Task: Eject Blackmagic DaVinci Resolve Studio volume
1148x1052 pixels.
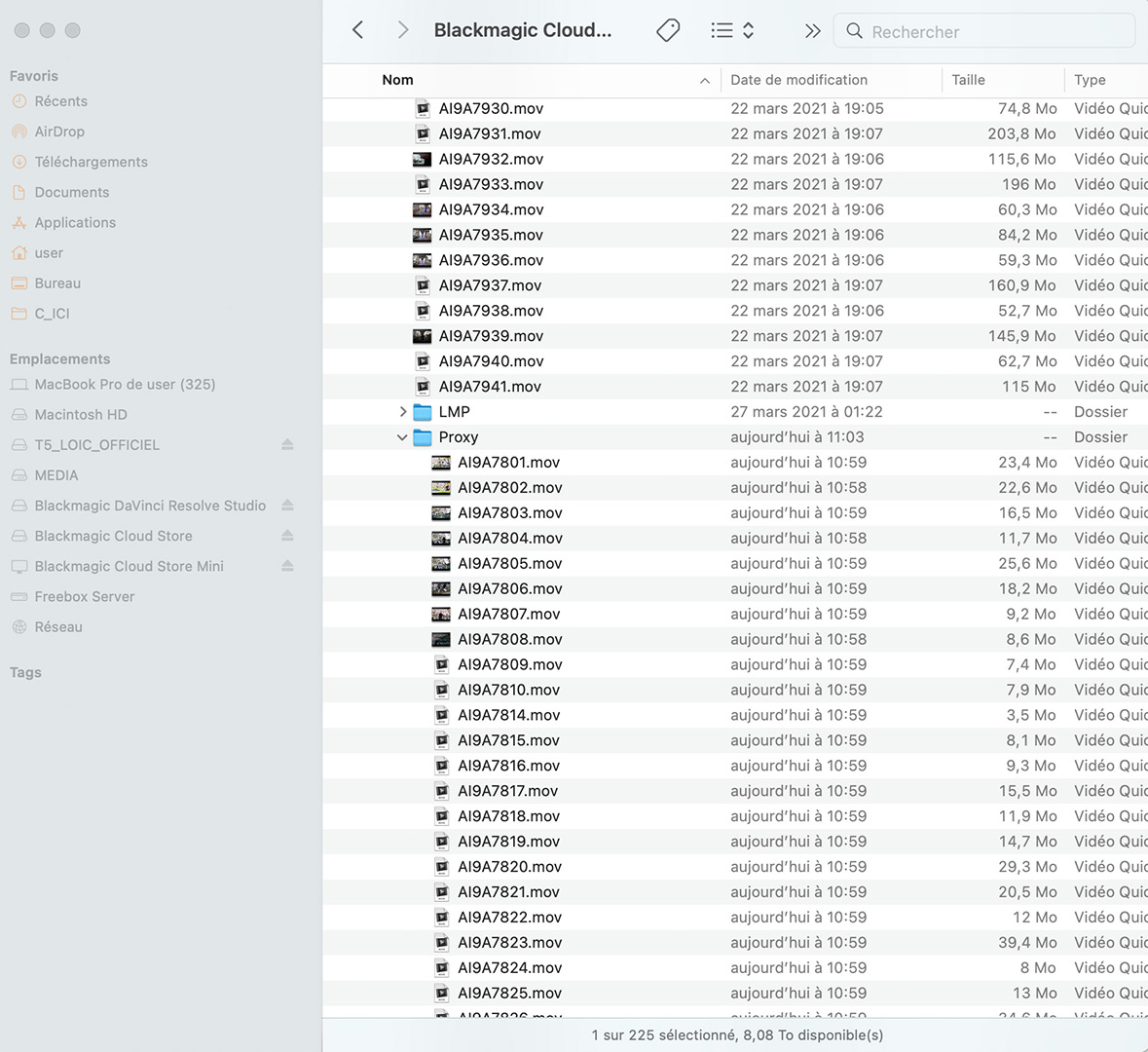Action: (x=287, y=505)
